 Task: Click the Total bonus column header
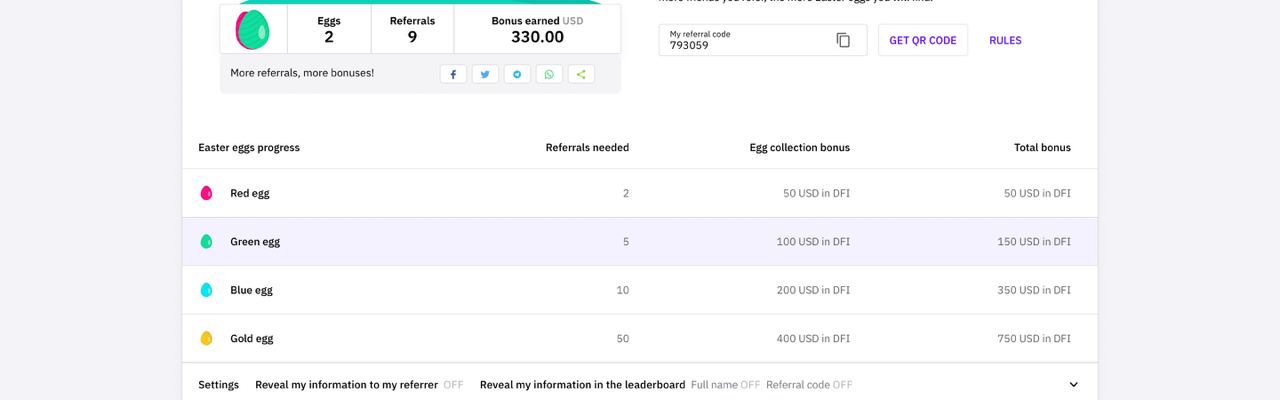(1042, 148)
